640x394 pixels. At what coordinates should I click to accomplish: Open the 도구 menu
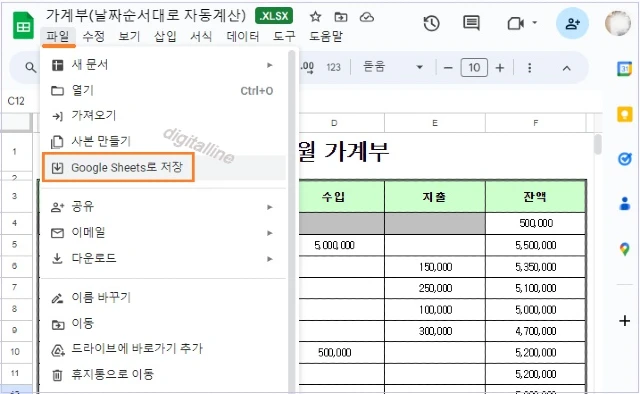(284, 37)
